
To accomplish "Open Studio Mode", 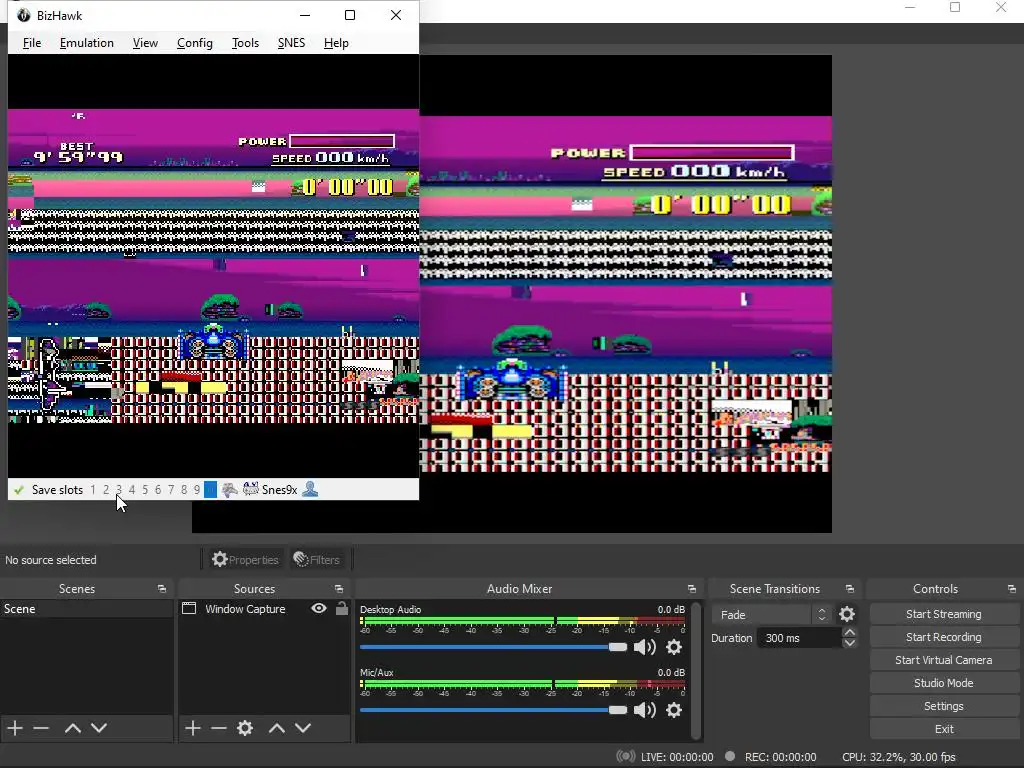I will 944,683.
